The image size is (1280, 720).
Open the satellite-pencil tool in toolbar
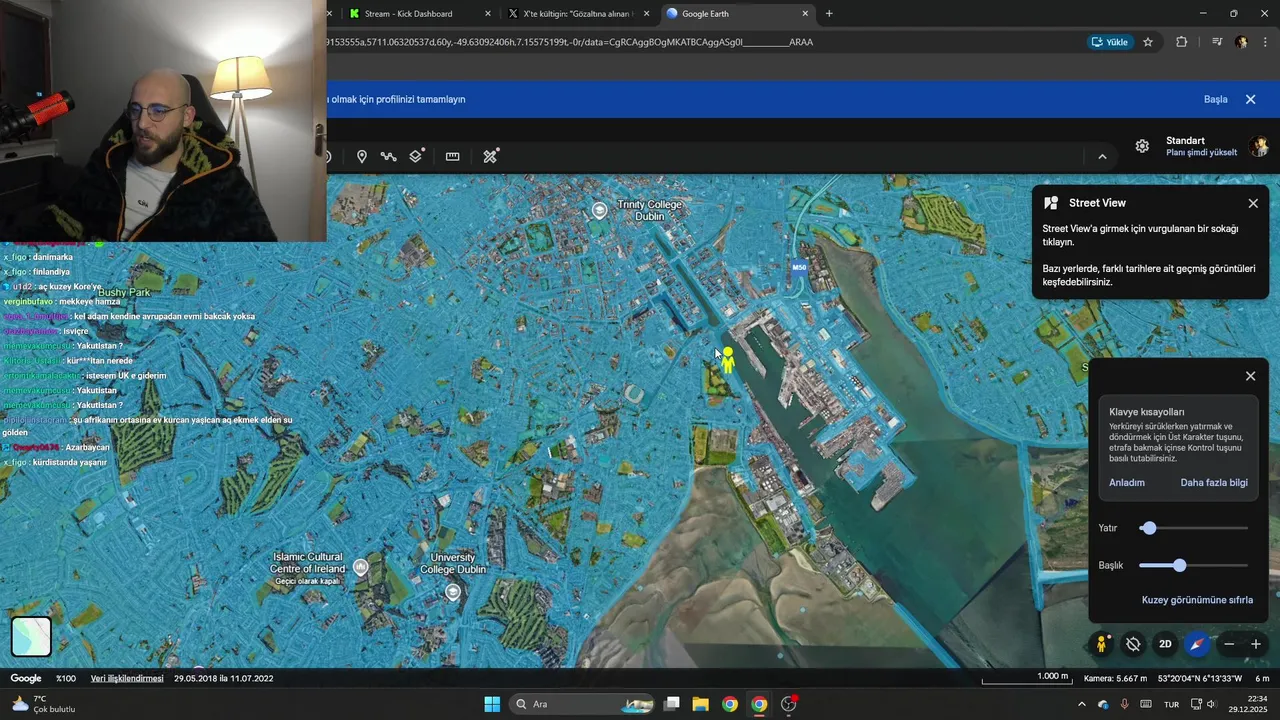tap(490, 156)
